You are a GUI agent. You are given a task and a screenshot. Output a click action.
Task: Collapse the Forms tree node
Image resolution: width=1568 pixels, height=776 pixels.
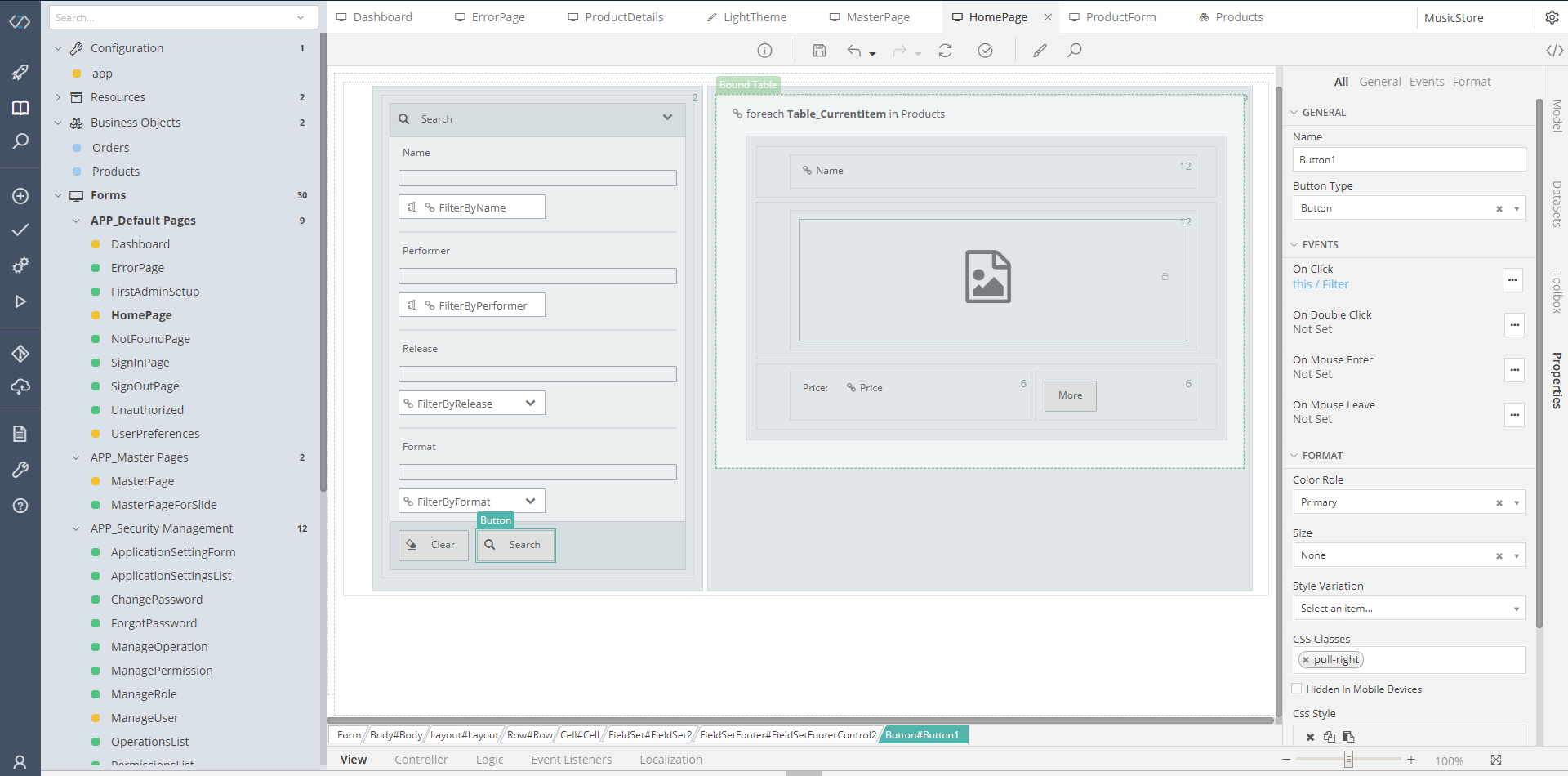point(57,195)
